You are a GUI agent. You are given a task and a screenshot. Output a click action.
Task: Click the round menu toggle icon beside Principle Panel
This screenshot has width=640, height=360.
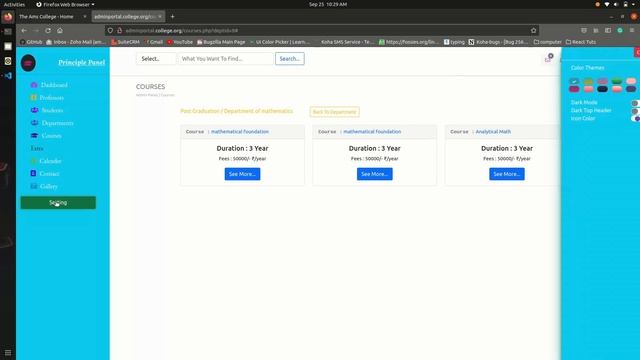pyautogui.click(x=28, y=63)
